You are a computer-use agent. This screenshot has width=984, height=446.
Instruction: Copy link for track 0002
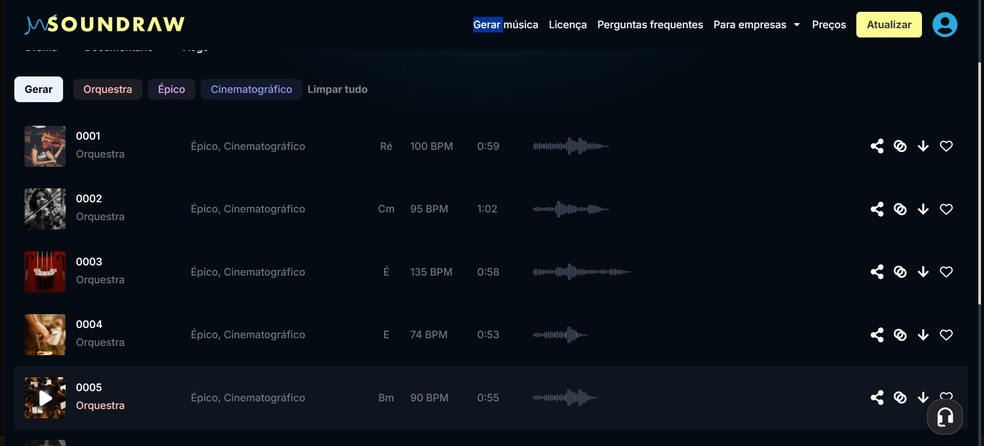[x=900, y=209]
